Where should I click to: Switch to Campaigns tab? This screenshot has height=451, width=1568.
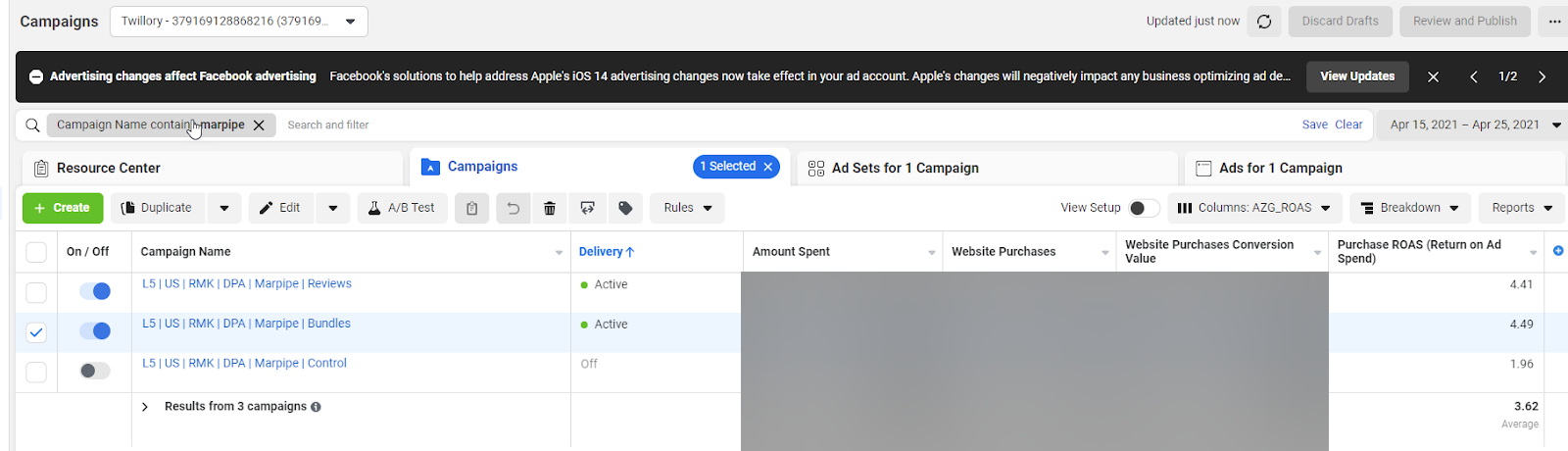click(600, 167)
